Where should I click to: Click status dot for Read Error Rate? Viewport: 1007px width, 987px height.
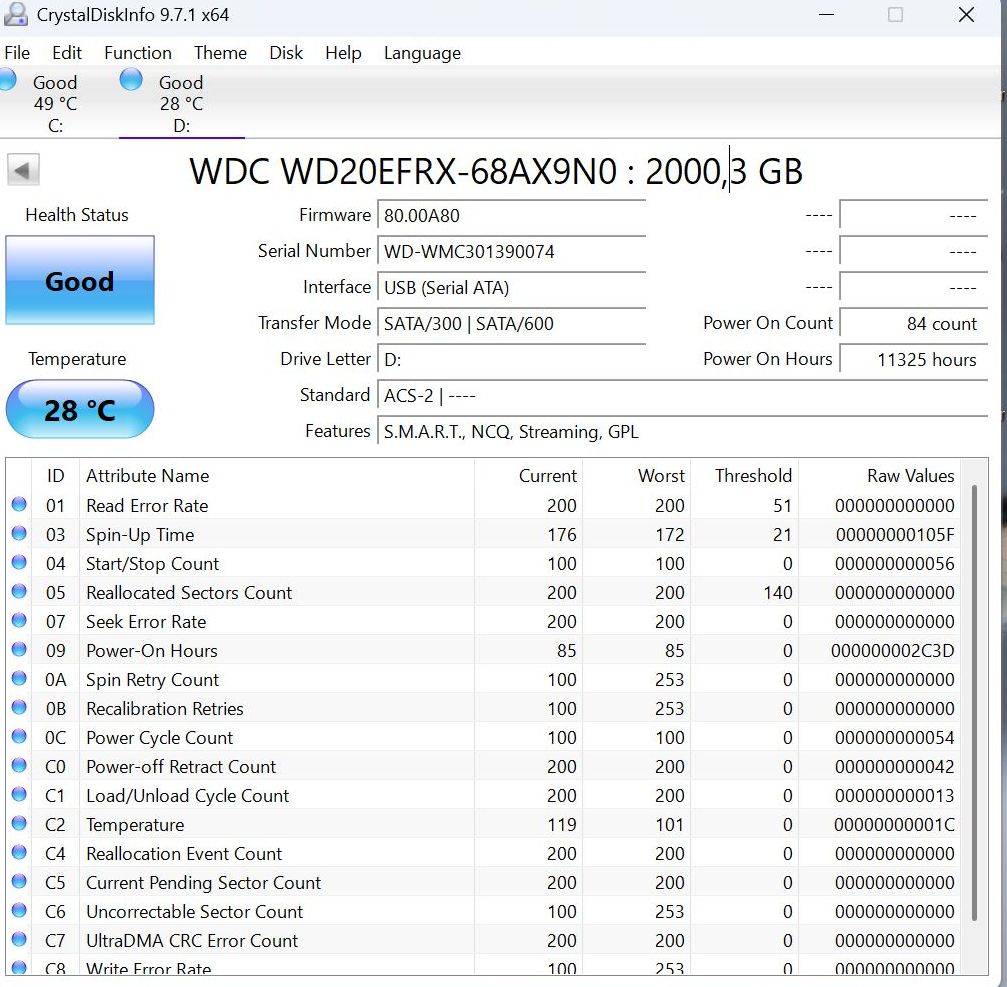(x=19, y=505)
